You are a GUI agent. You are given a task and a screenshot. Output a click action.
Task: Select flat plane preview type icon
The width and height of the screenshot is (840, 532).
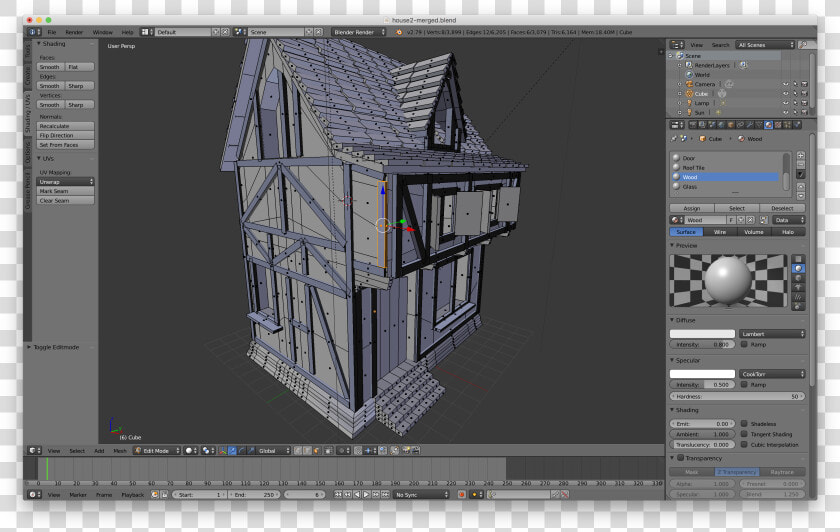(x=798, y=259)
